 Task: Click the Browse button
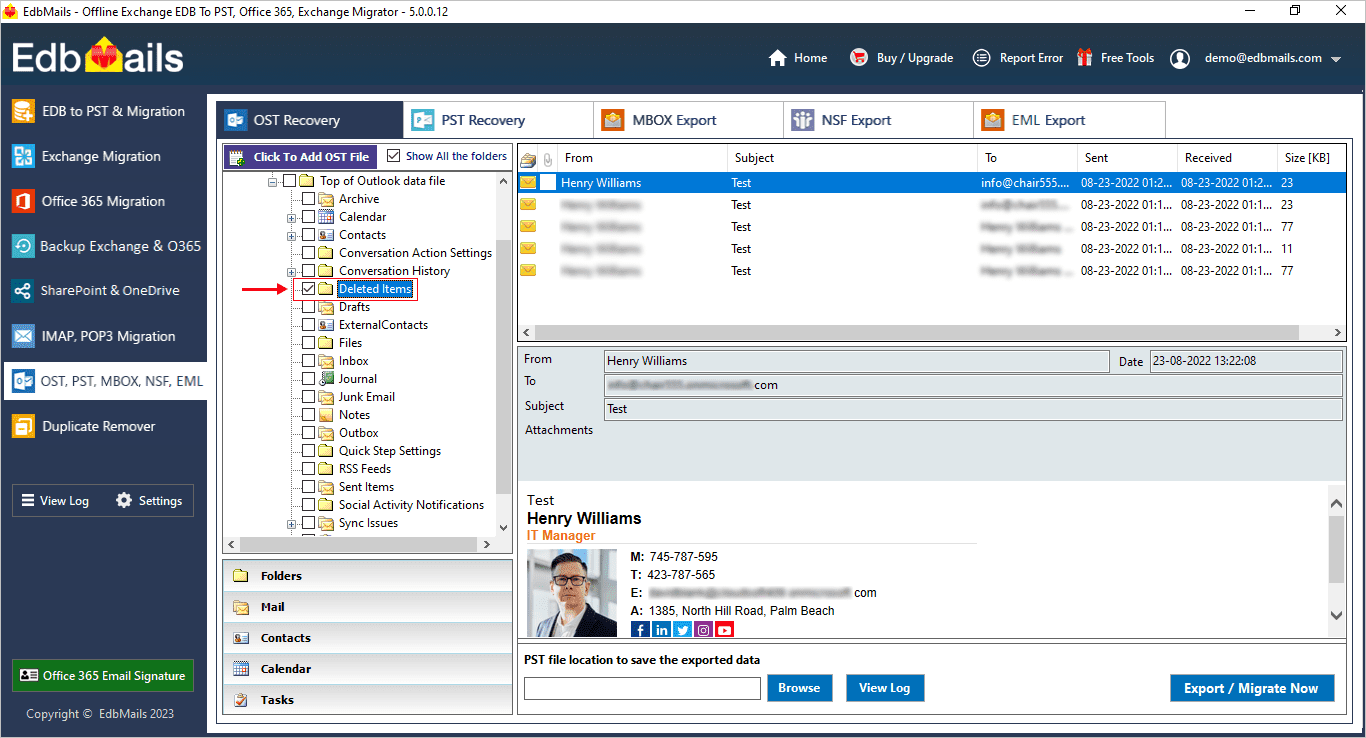[799, 688]
